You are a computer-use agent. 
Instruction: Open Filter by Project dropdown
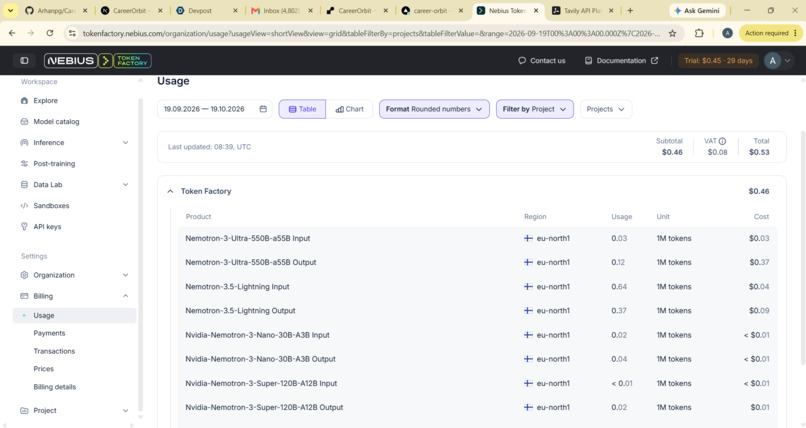tap(535, 109)
